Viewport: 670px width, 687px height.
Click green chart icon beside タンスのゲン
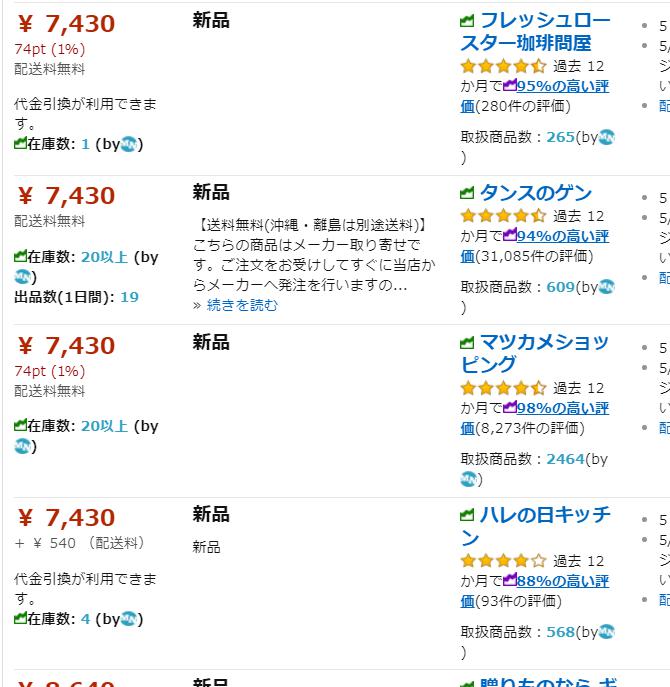tap(467, 192)
